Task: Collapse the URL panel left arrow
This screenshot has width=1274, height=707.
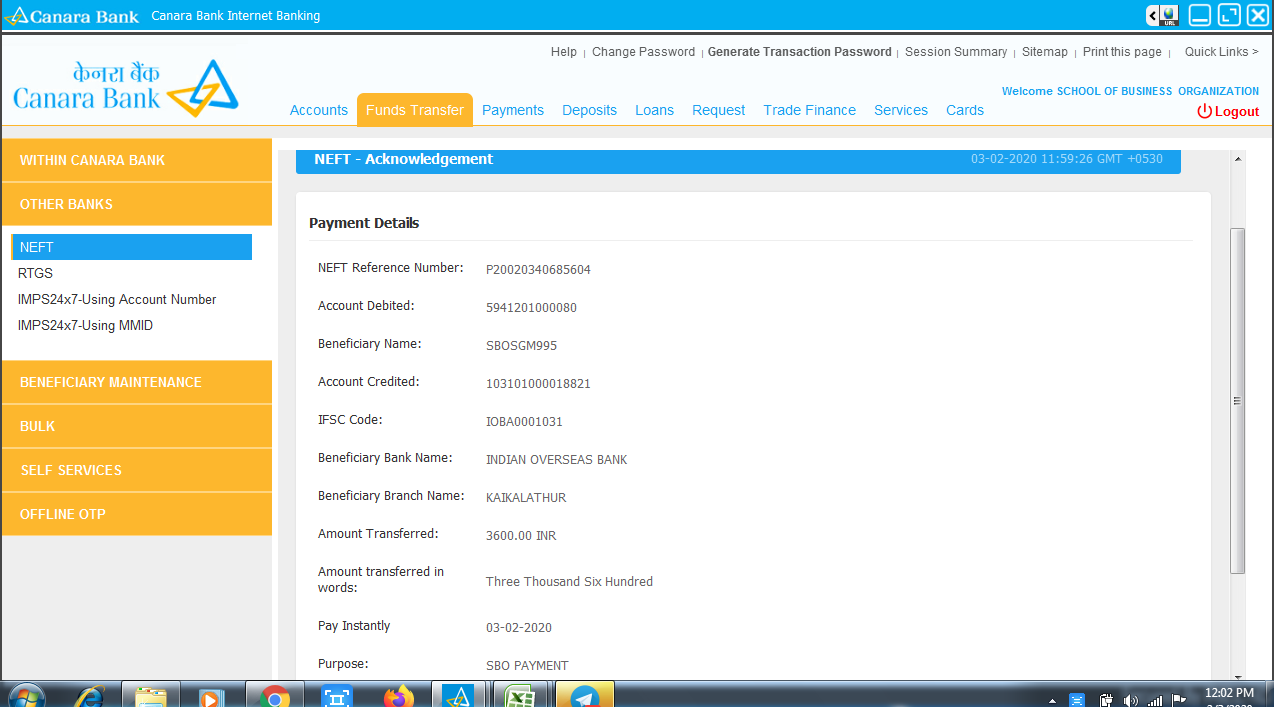Action: coord(1153,15)
